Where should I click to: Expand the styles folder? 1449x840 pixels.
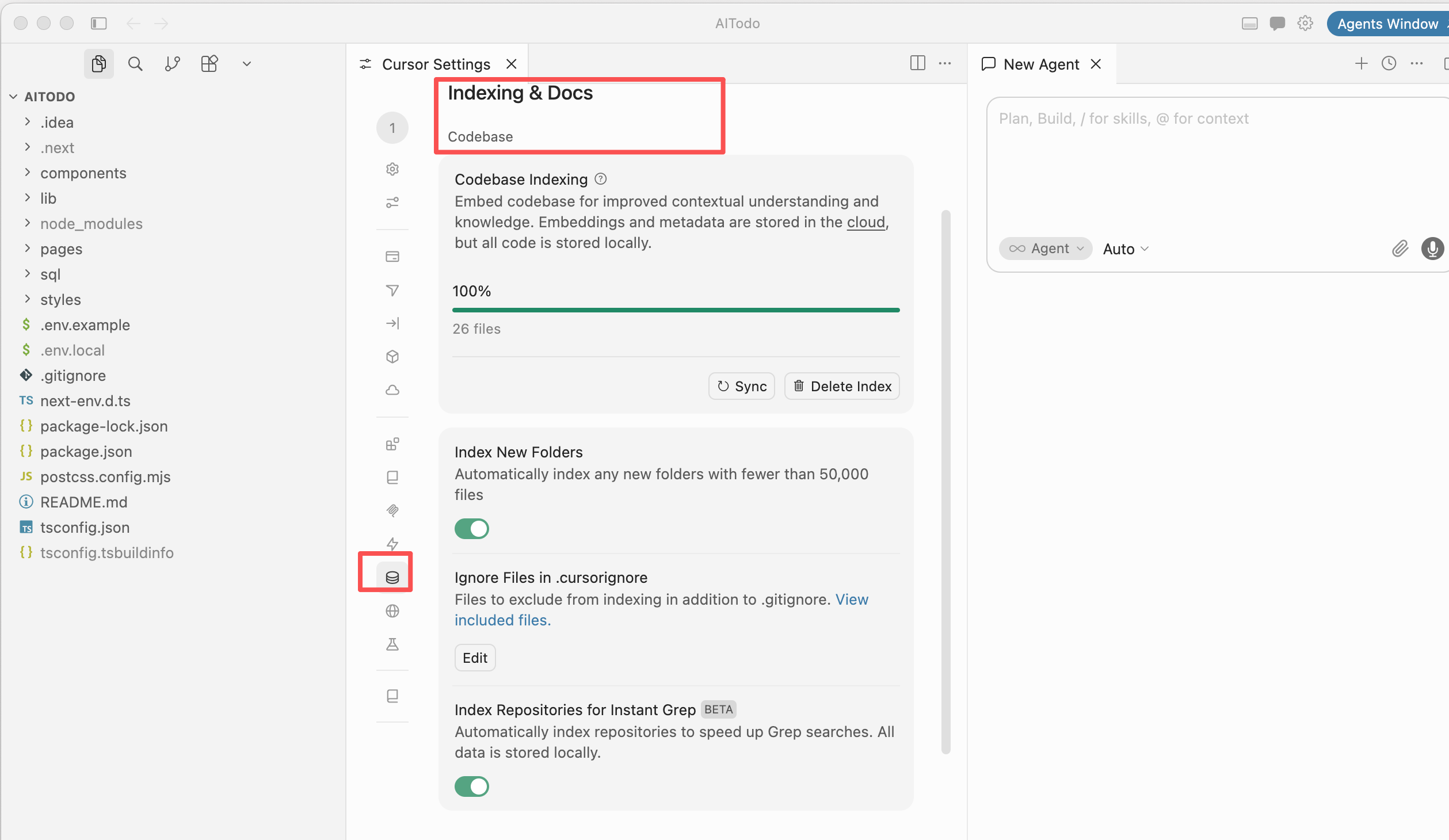pyautogui.click(x=27, y=299)
